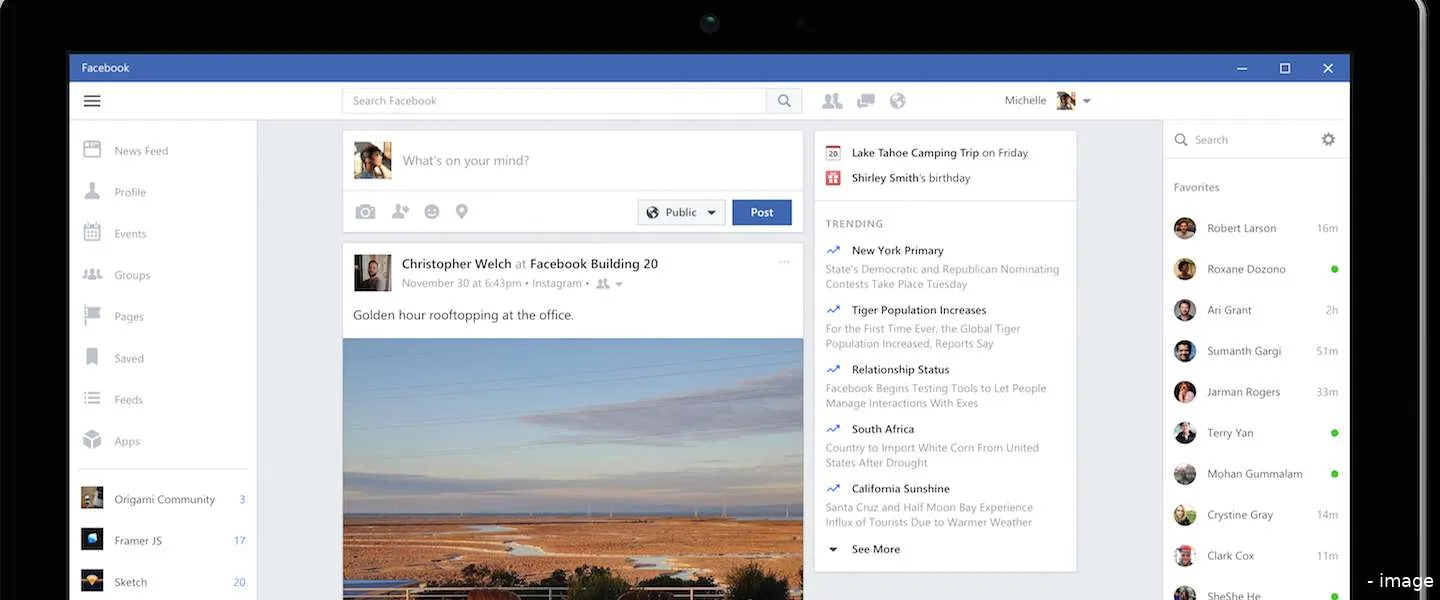
Task: Open the Events calendar icon in sidebar
Action: point(91,232)
